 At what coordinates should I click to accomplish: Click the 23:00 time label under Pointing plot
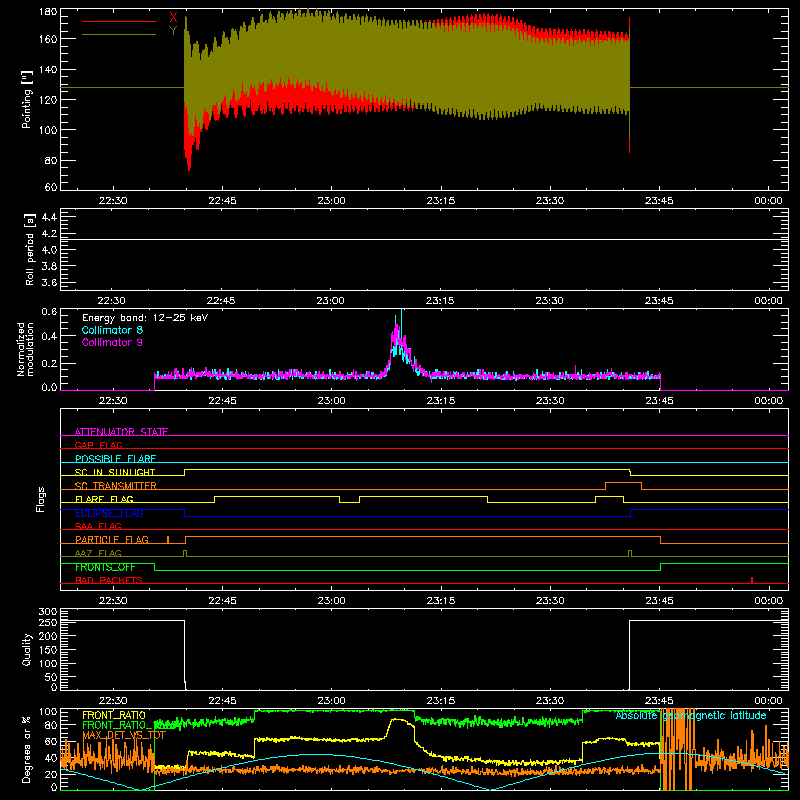pyautogui.click(x=331, y=201)
